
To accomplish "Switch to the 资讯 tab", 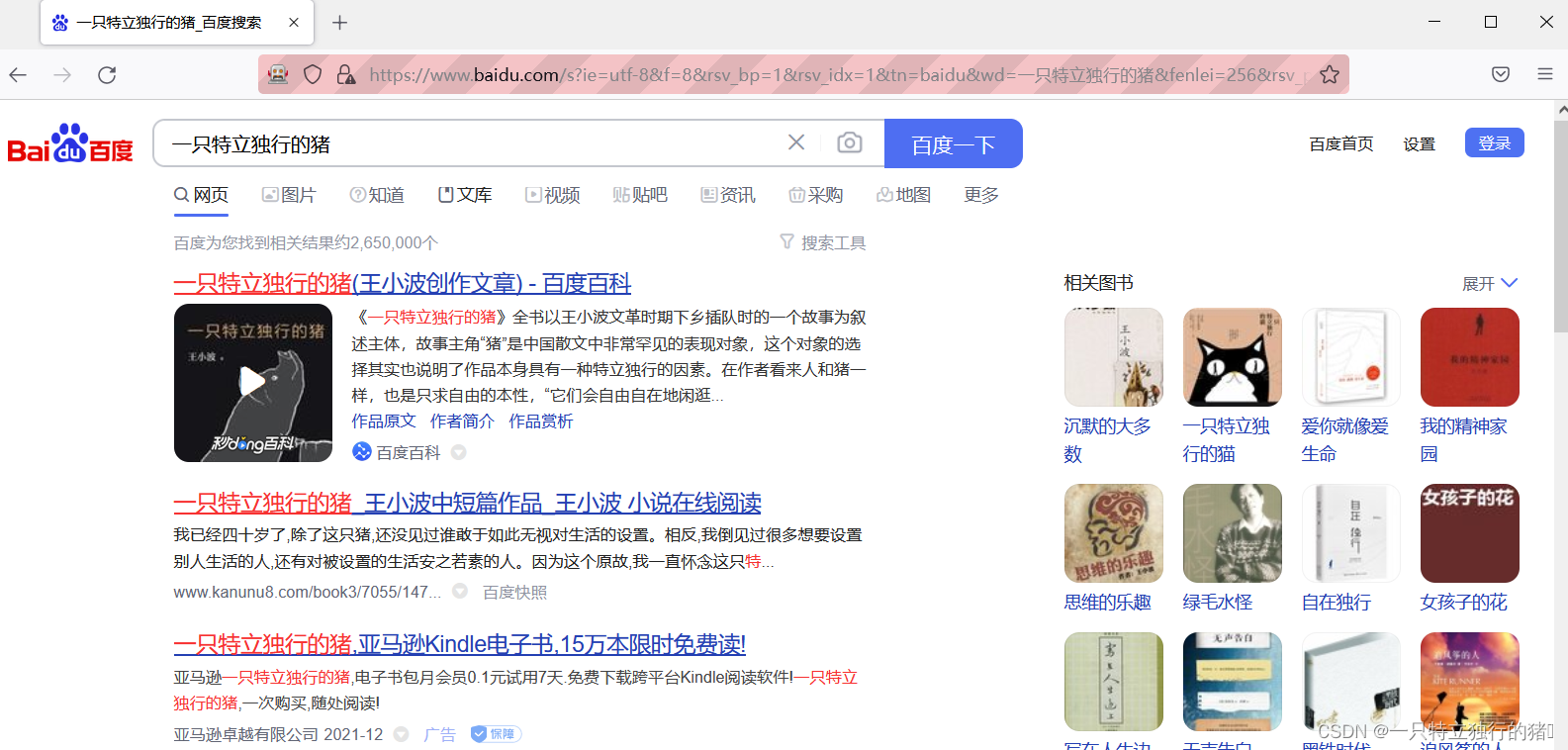I will [x=728, y=195].
